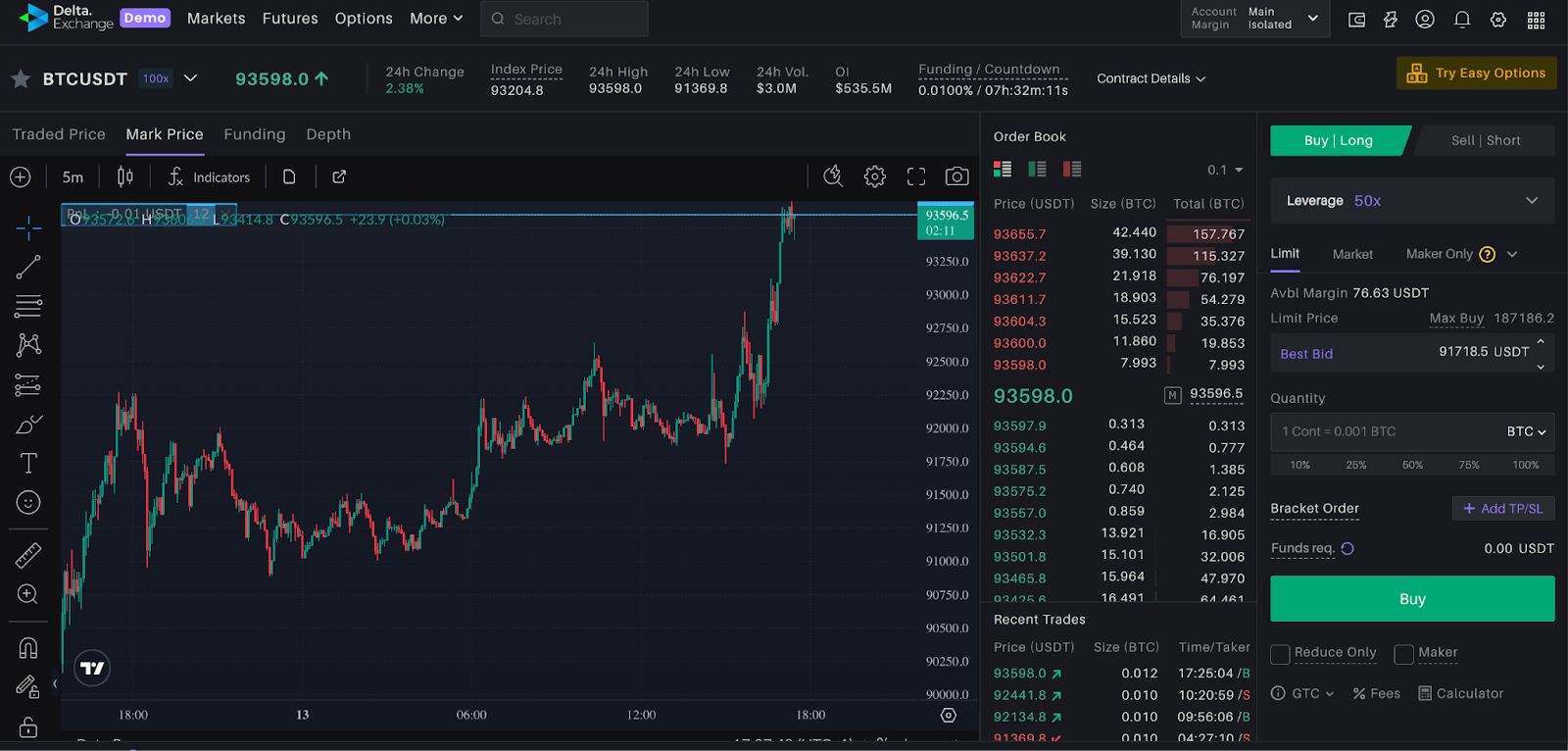This screenshot has height=751, width=1568.
Task: Switch to the Depth tab
Action: pos(328,134)
